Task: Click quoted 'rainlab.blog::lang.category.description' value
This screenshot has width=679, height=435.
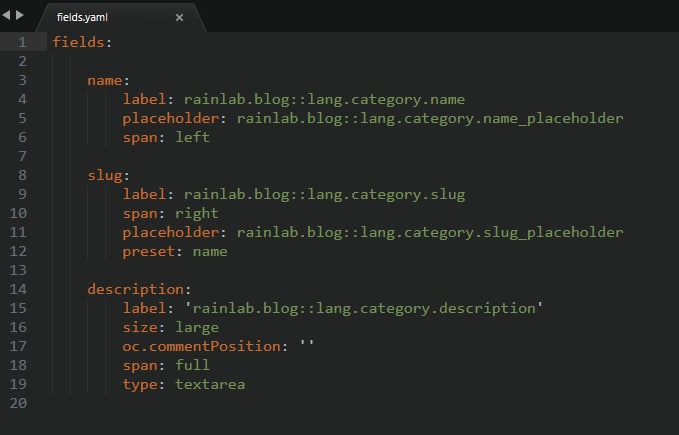Action: point(363,308)
